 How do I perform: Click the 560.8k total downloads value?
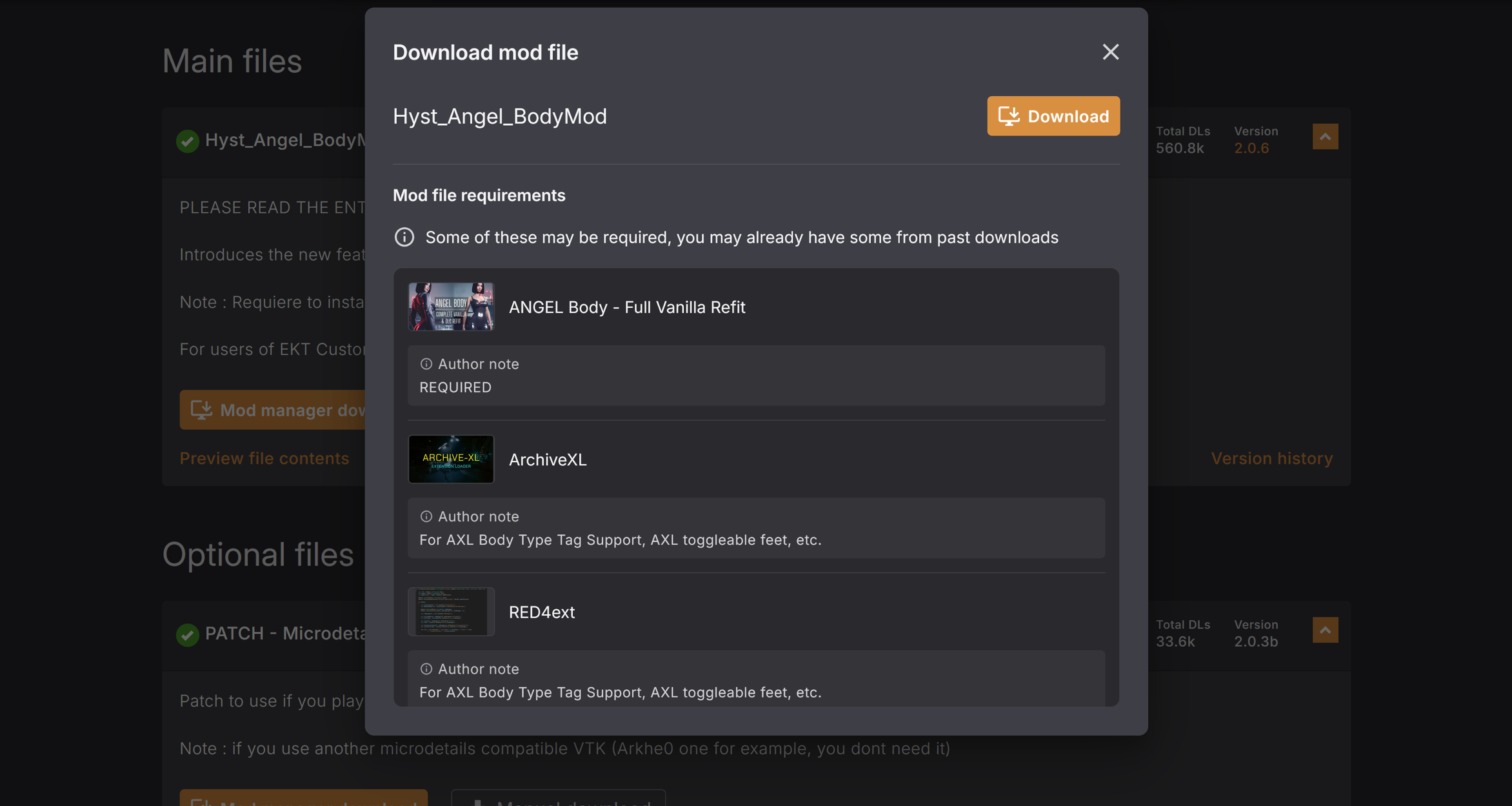pos(1180,148)
